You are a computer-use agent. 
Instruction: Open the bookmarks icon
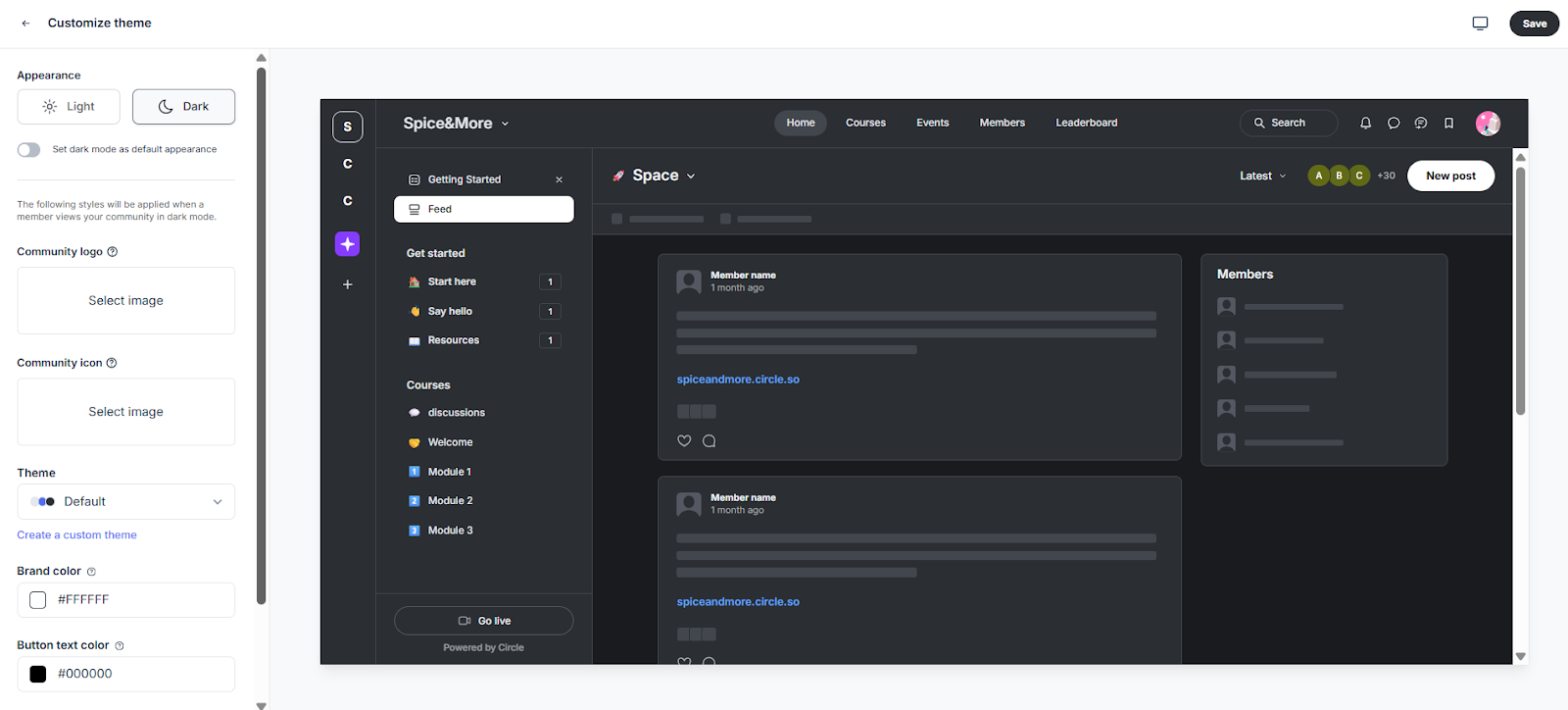pos(1448,124)
